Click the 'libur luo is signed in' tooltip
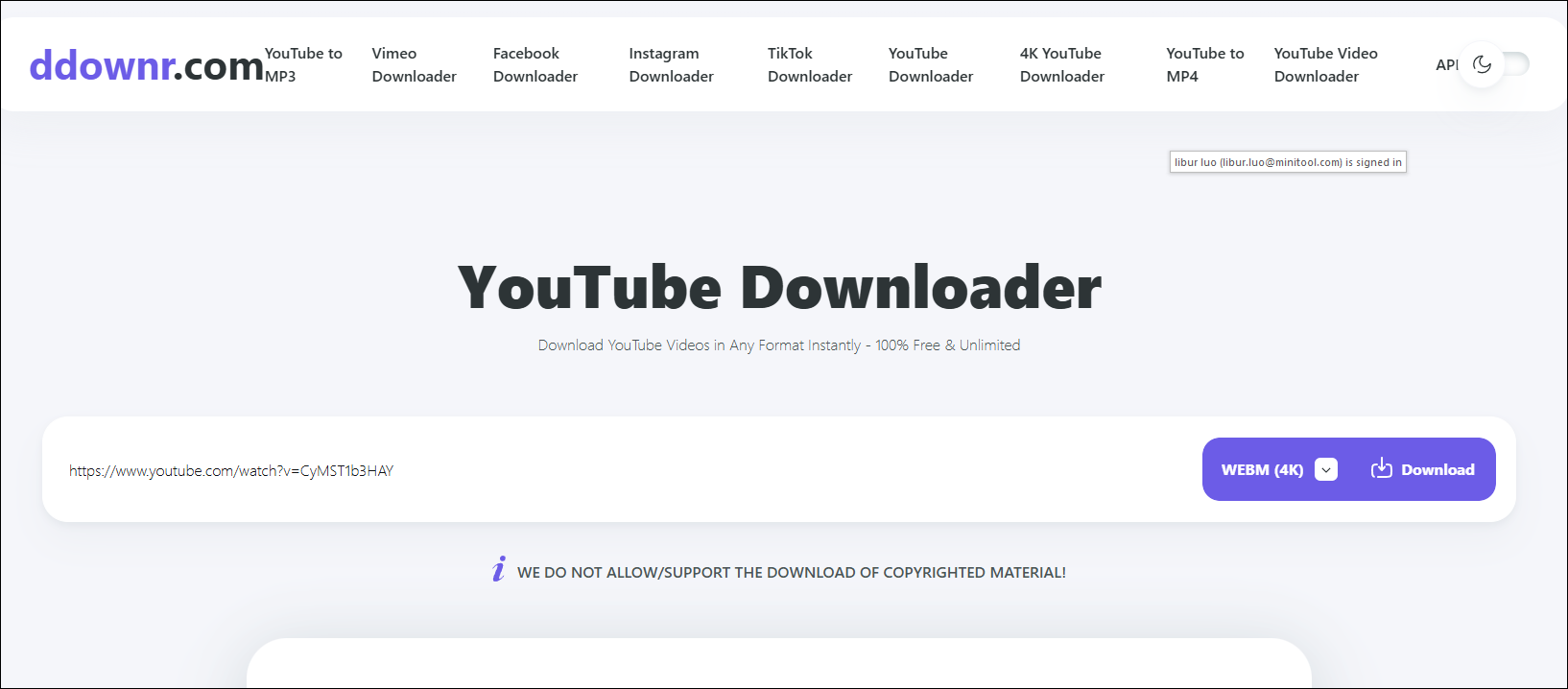 click(x=1288, y=162)
